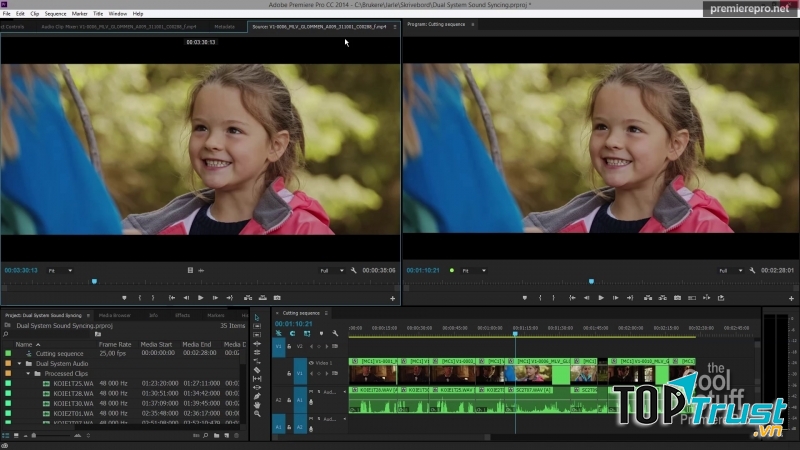The height and width of the screenshot is (450, 800).
Task: Add a marker in the timeline header
Action: click(x=321, y=333)
